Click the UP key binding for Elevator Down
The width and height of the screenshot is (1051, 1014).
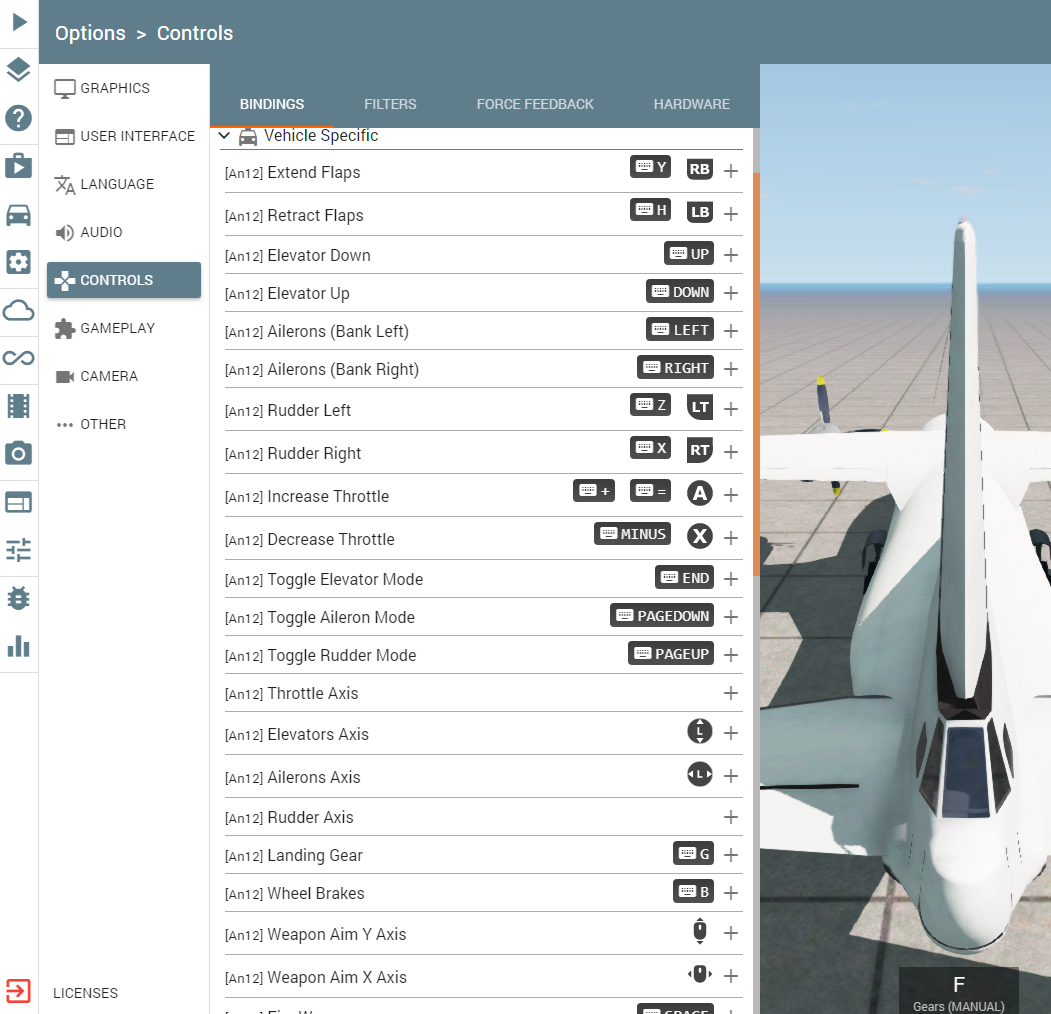(x=688, y=253)
